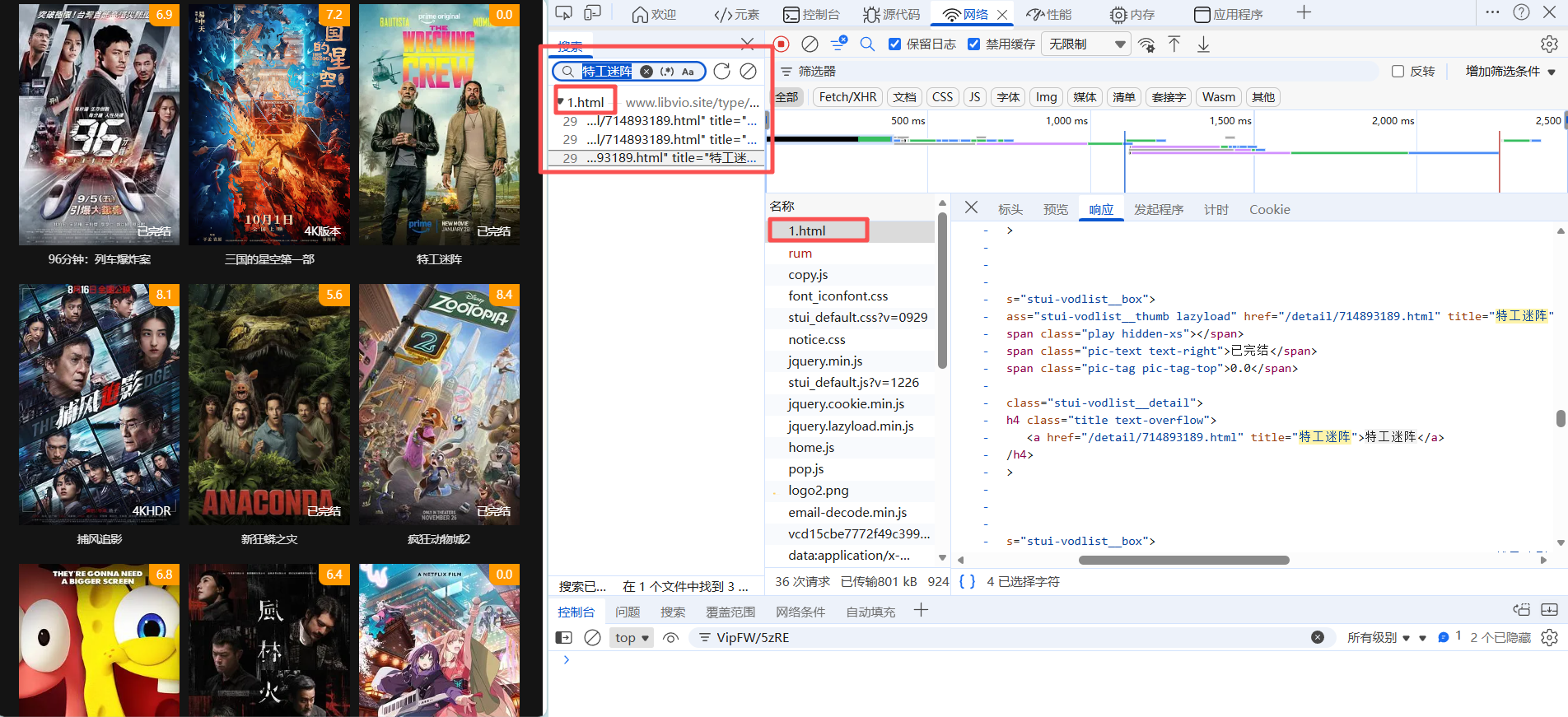Select the 全部 request type filter
This screenshot has height=717, width=1568.
point(786,97)
